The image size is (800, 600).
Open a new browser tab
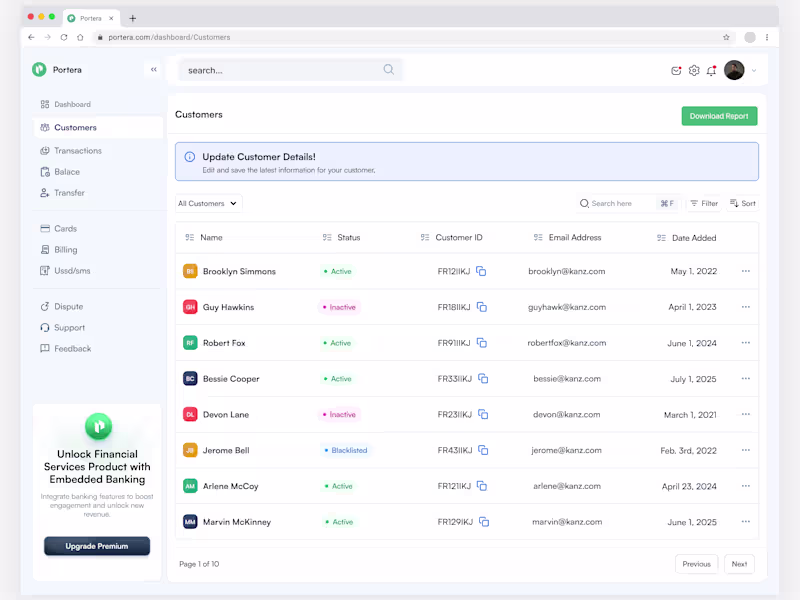pyautogui.click(x=133, y=18)
